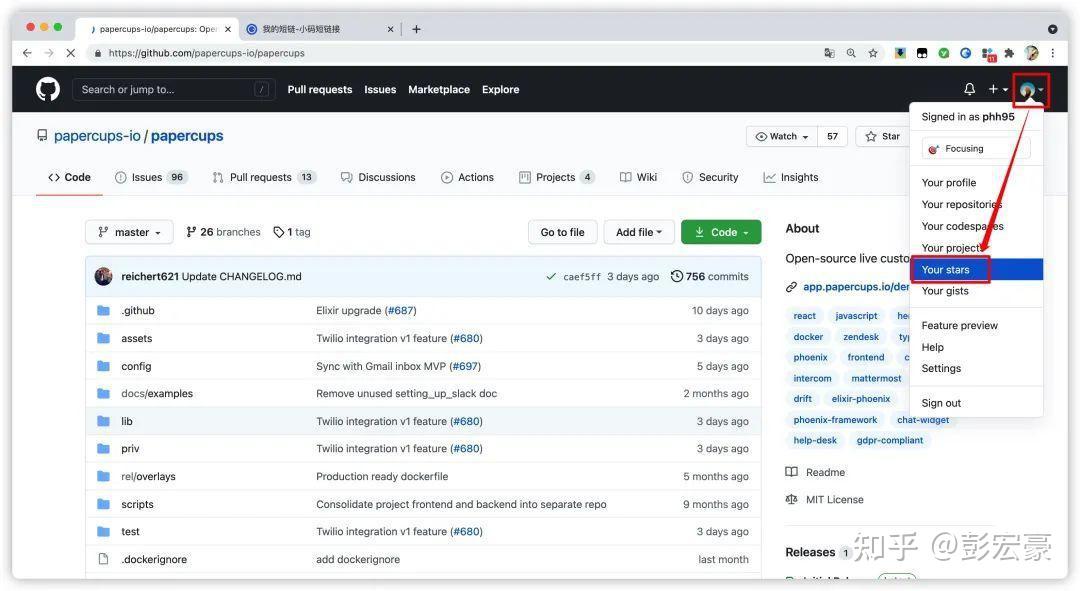Toggle Watch on this repository

781,136
